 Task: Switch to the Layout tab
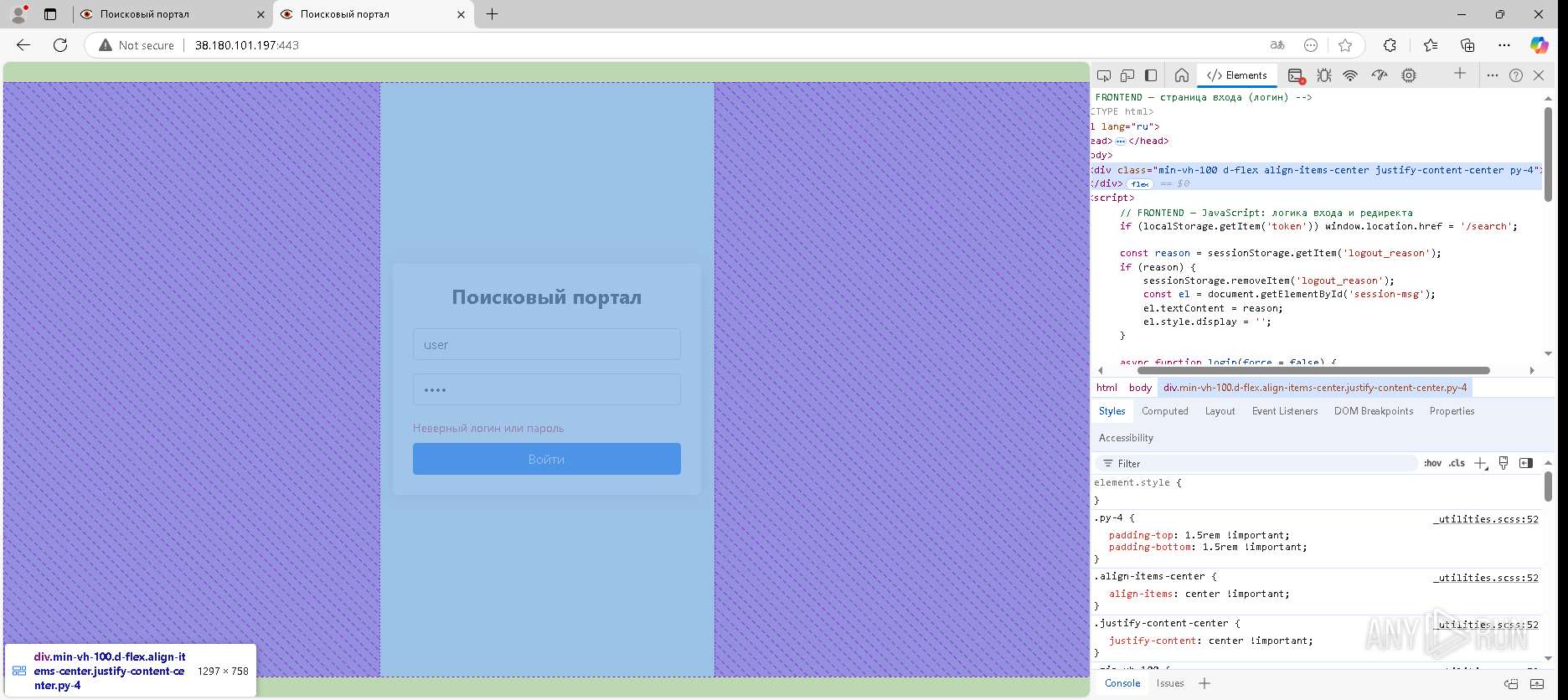click(x=1220, y=411)
